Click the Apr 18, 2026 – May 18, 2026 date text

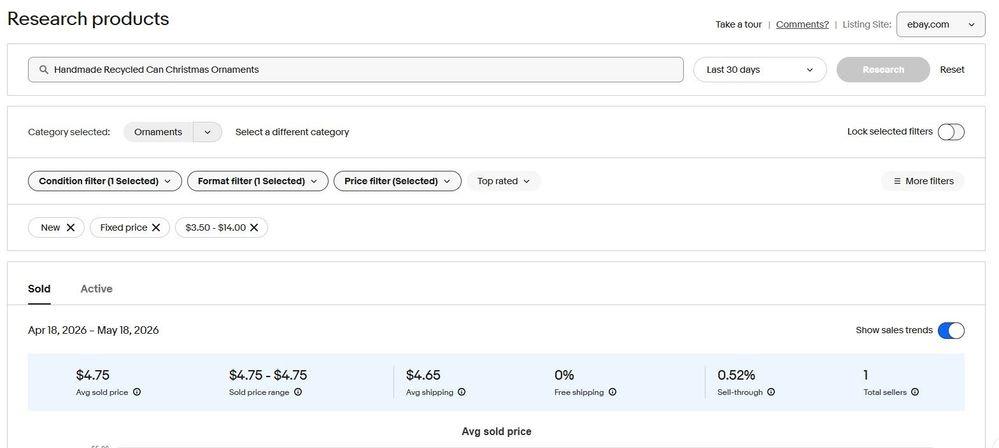coord(94,330)
